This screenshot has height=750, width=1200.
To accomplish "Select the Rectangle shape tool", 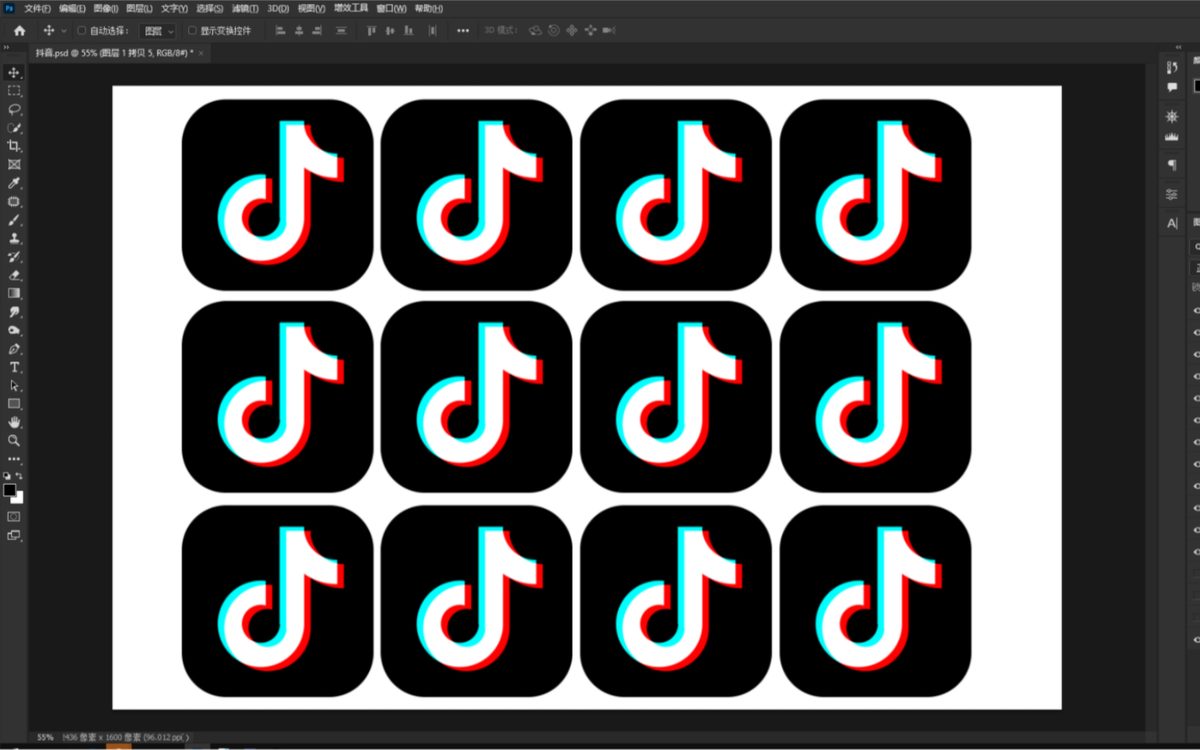I will coord(14,404).
